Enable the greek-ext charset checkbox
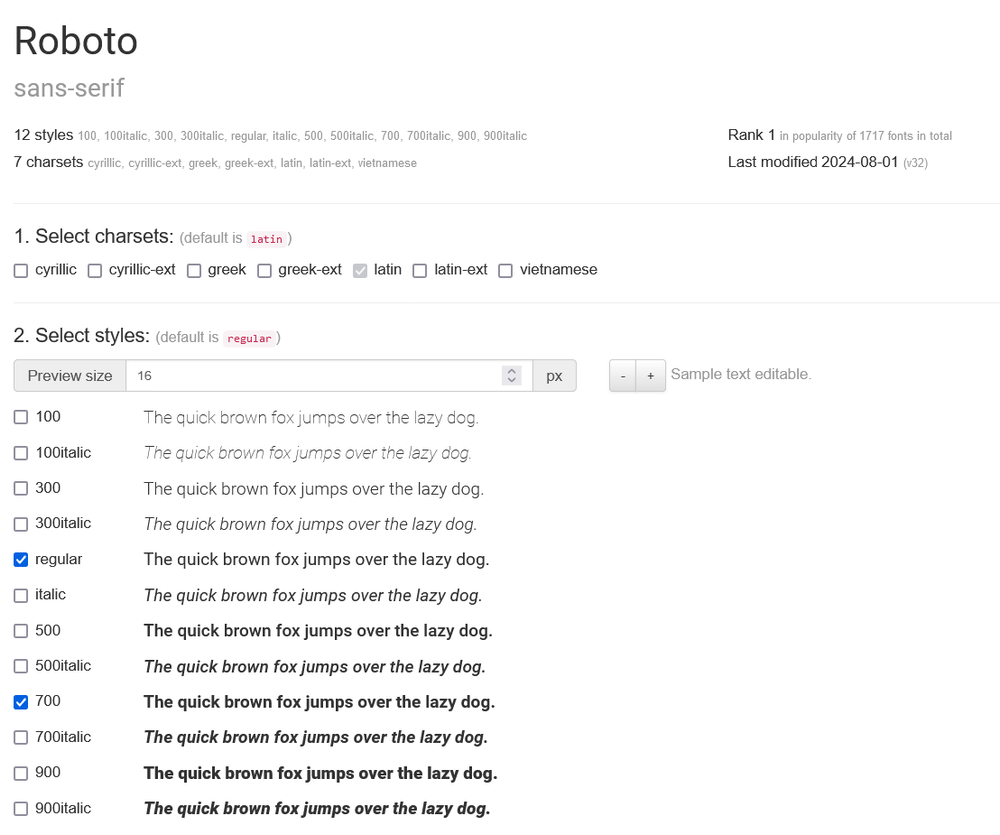1000x835 pixels. (264, 271)
